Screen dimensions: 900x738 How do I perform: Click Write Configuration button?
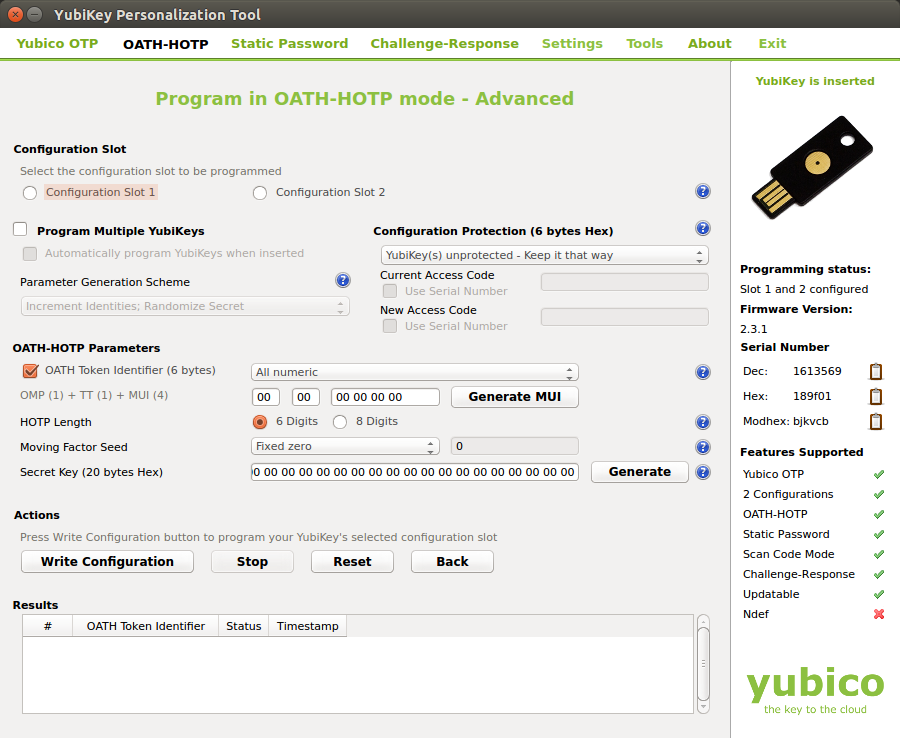pos(107,562)
